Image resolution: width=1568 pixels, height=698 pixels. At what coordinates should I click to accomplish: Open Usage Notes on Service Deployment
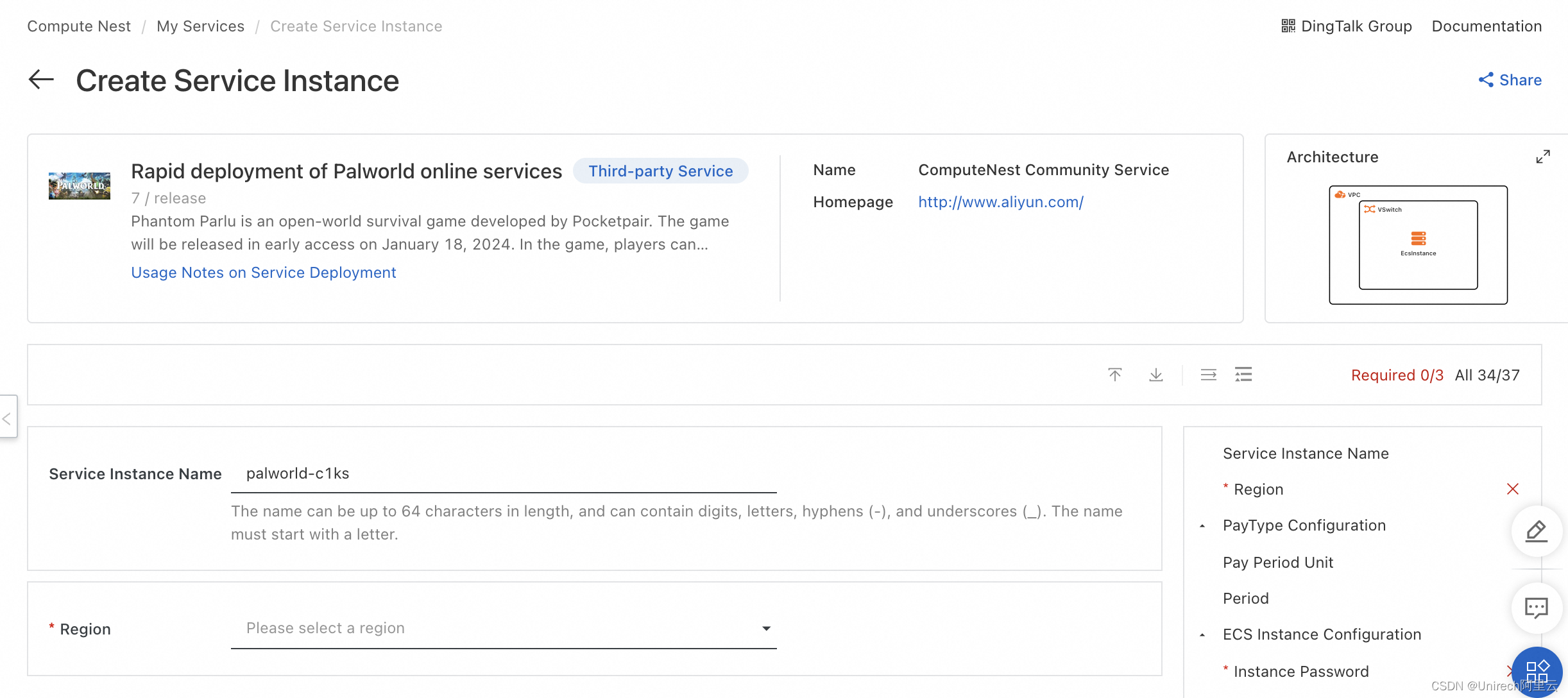(264, 273)
